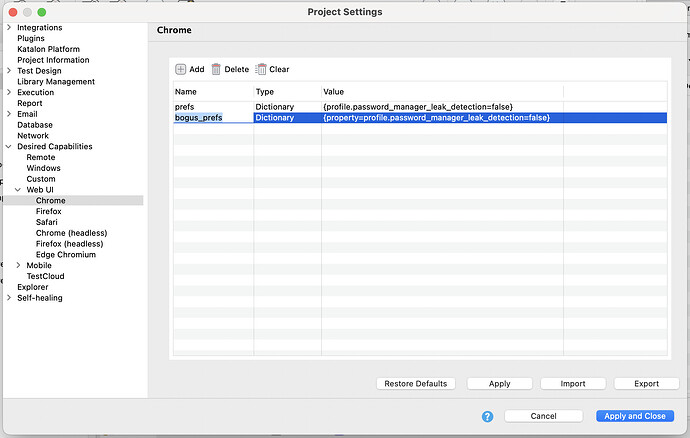Screen dimensions: 690x438
Task: Click the Dictionary type of prefs row
Action: pyautogui.click(x=287, y=107)
